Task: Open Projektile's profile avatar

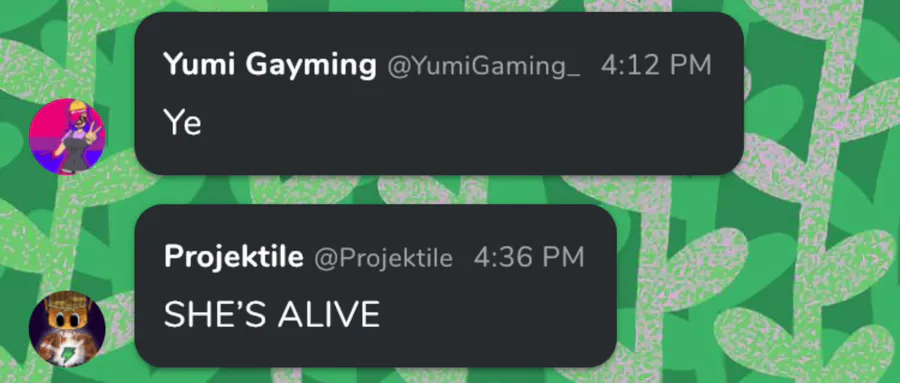Action: [x=67, y=329]
